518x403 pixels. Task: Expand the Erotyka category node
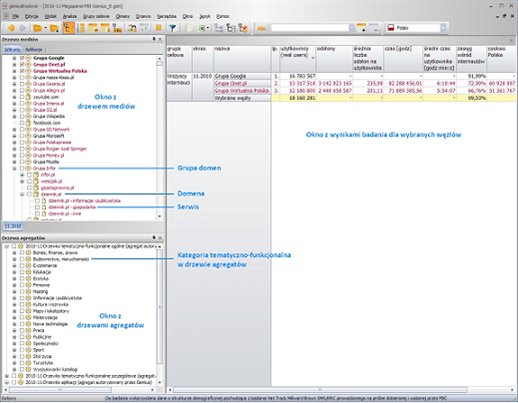coord(14,279)
